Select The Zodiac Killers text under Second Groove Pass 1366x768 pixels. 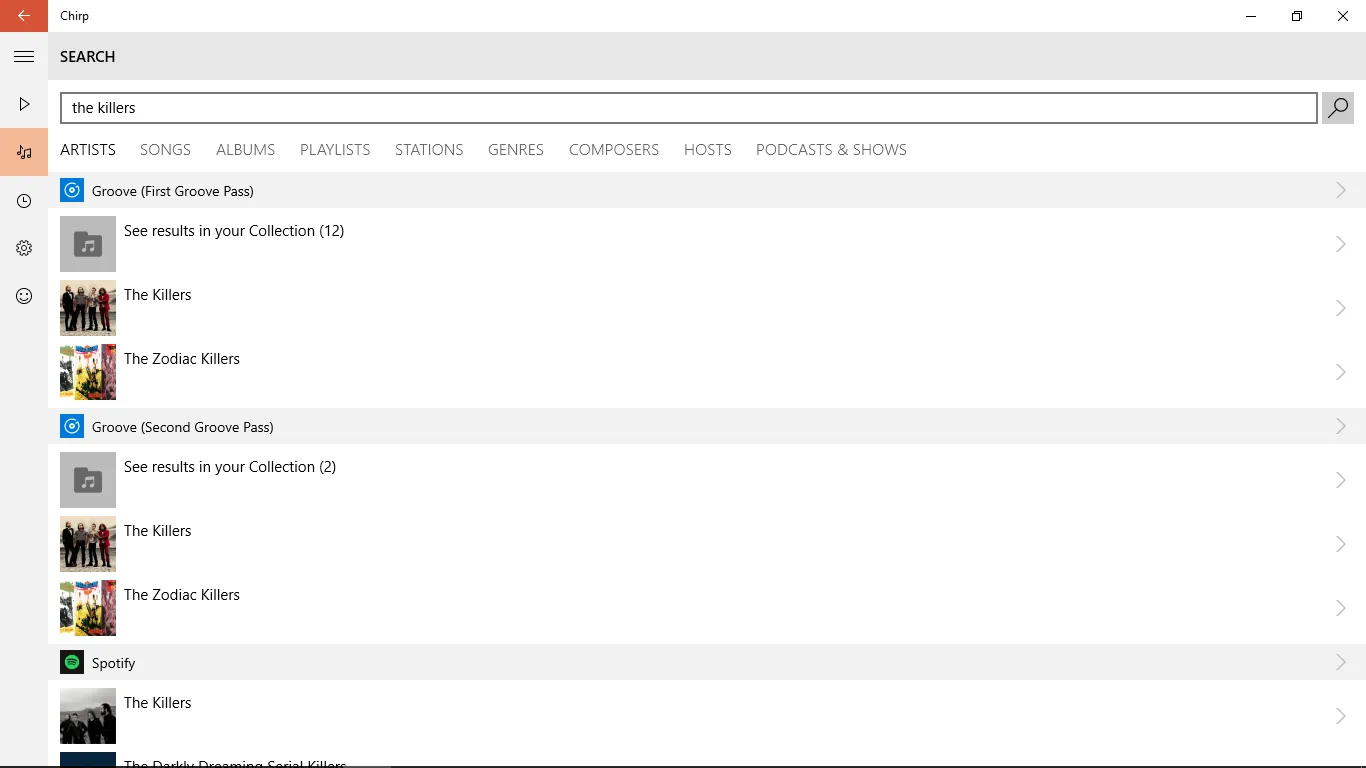click(x=182, y=595)
